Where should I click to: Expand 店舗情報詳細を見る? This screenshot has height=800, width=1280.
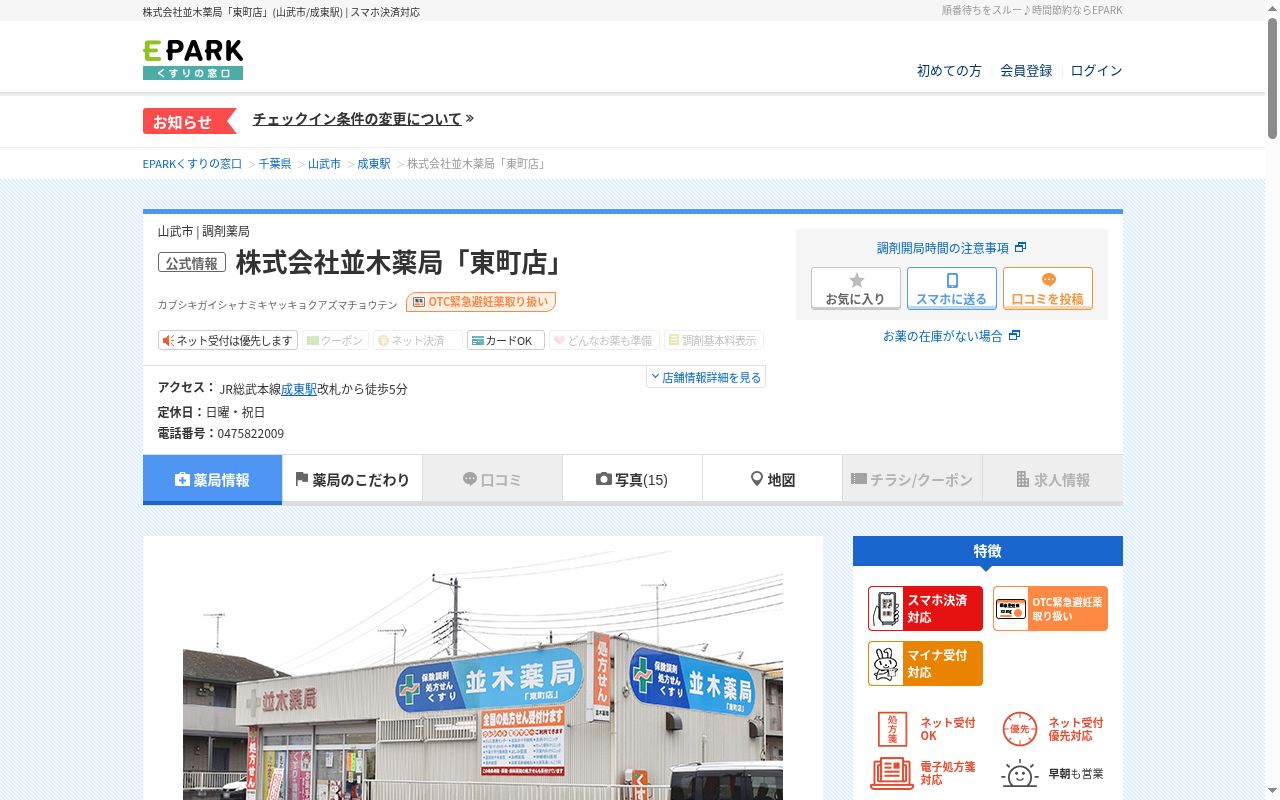[706, 377]
